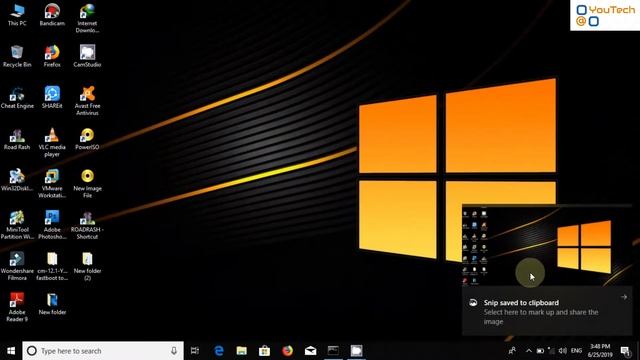640x360 pixels.
Task: Select the Win32DiskImager shortcut
Action: [x=17, y=180]
